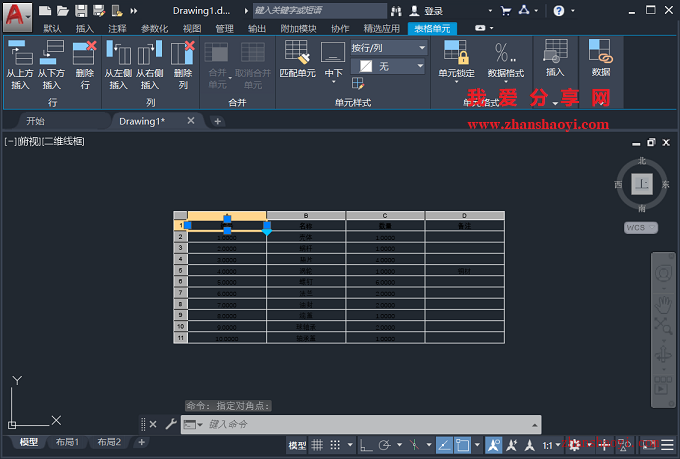
Task: Save the drawing using the floppy icon
Action: pos(81,11)
